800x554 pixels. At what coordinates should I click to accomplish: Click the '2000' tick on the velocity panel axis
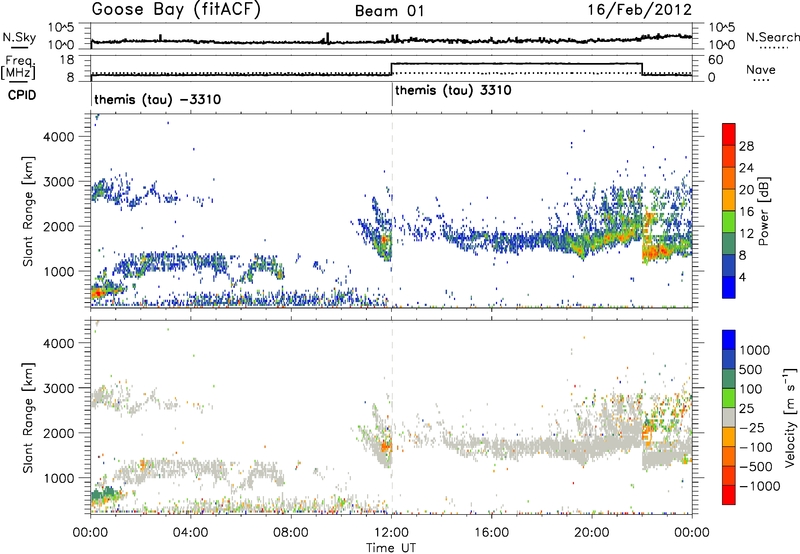pyautogui.click(x=58, y=433)
